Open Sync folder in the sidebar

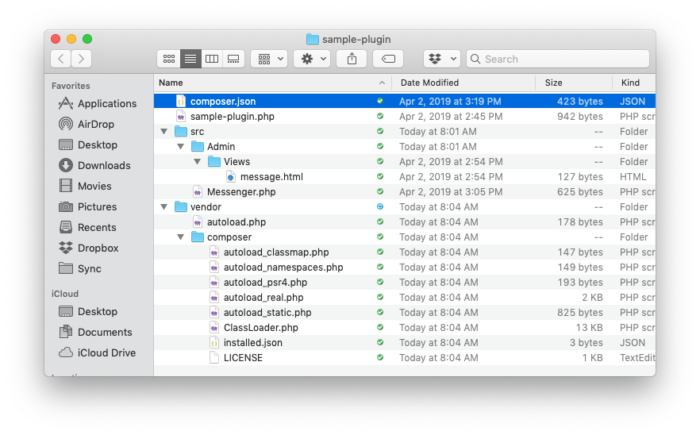[80, 268]
